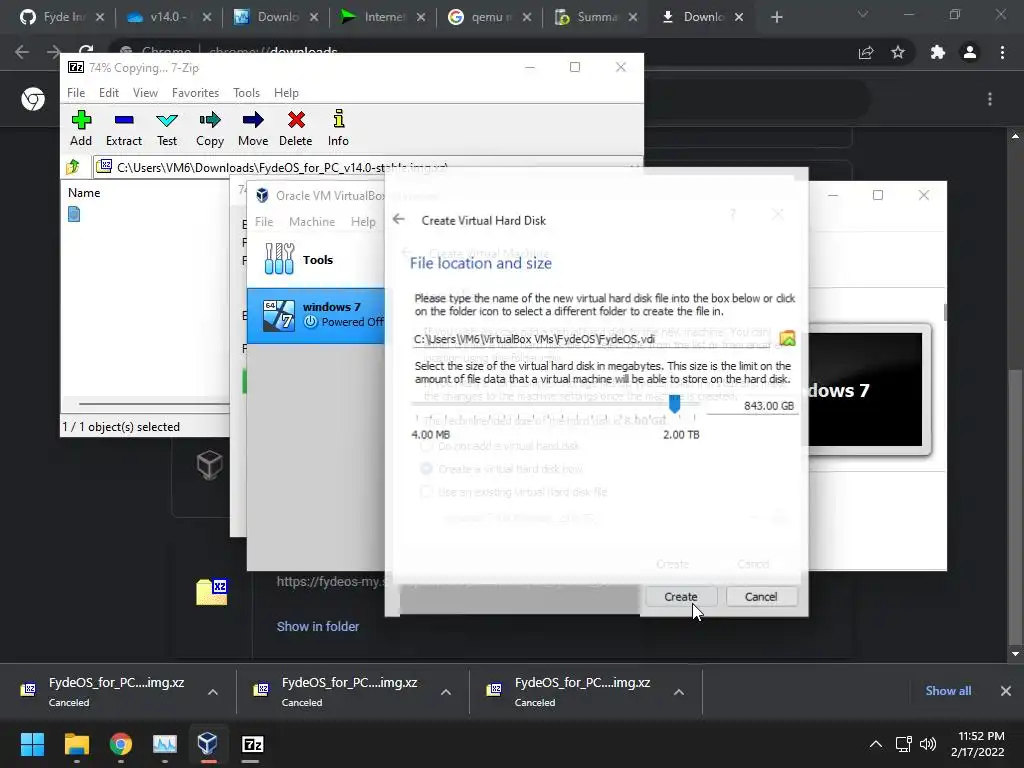Viewport: 1024px width, 768px height.
Task: Click the 7-Zip address path field
Action: (368, 167)
